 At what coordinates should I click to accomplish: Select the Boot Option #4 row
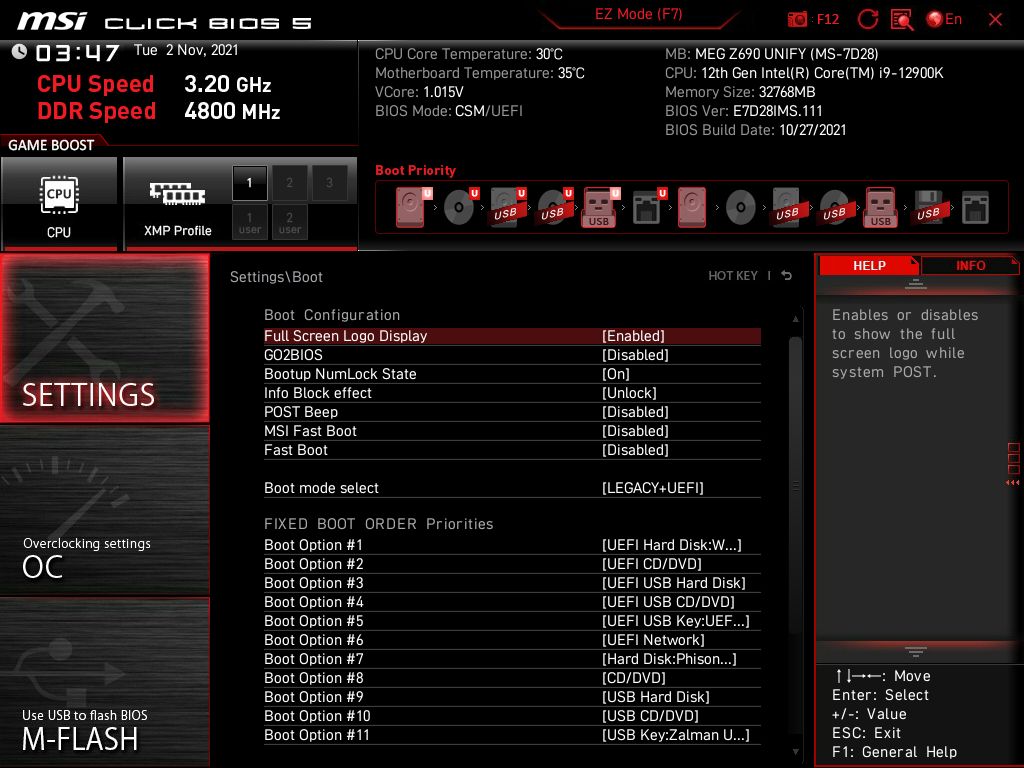pos(512,601)
